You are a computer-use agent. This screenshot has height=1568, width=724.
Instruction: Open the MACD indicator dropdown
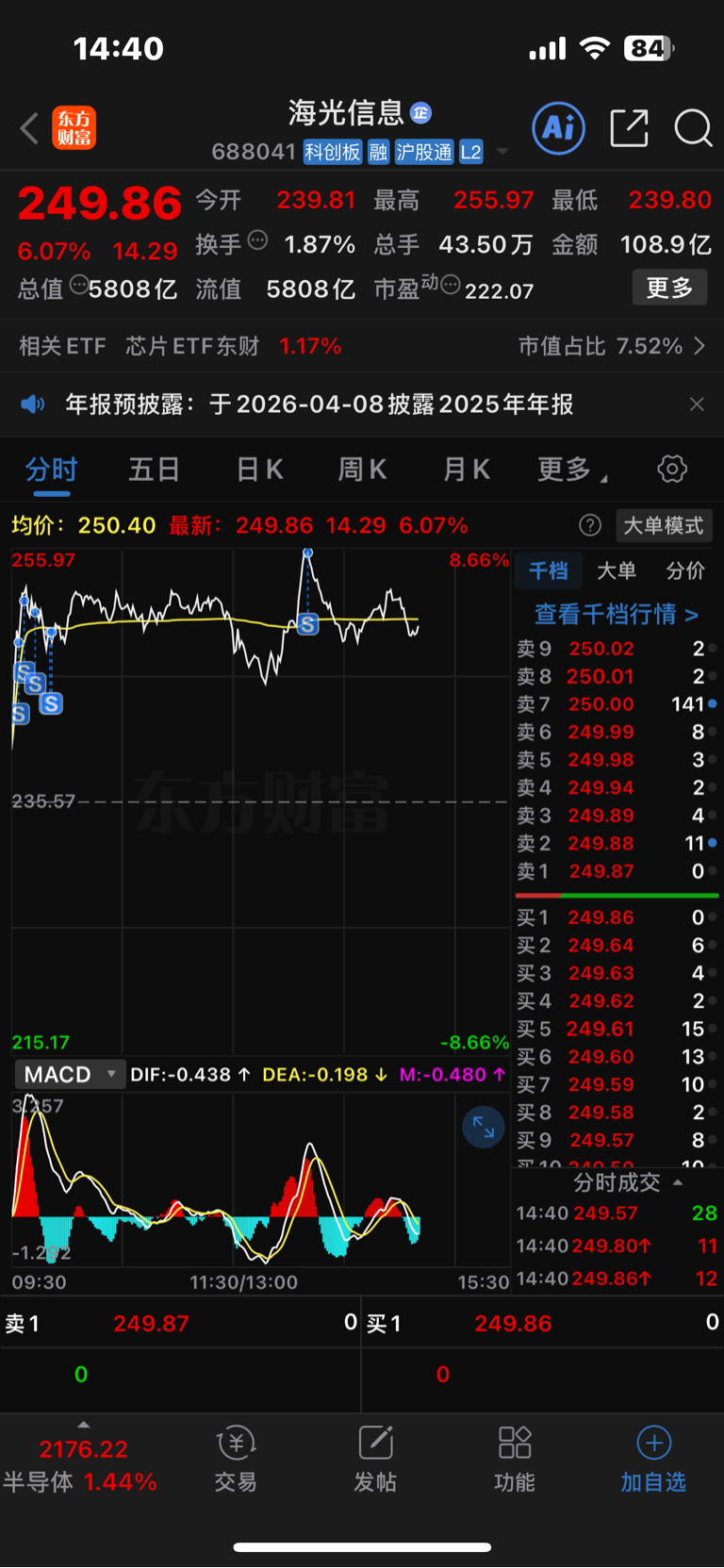pos(70,1075)
